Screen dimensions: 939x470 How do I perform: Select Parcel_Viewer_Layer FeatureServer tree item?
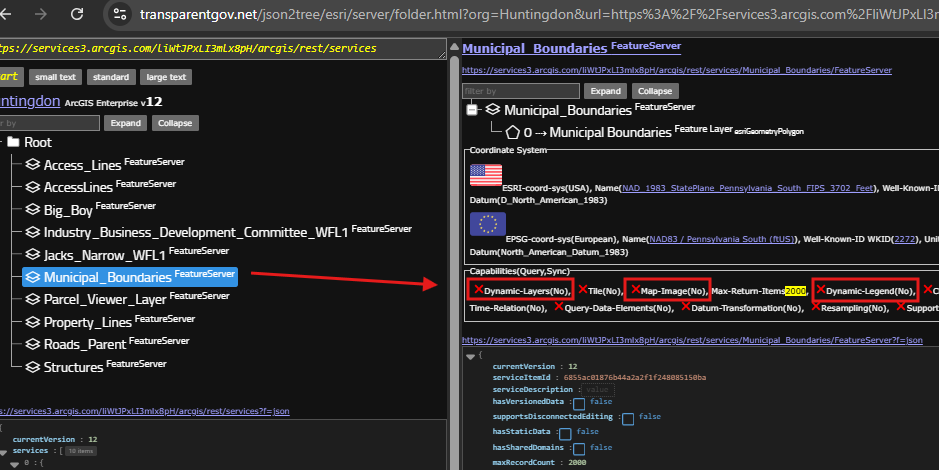(126, 299)
